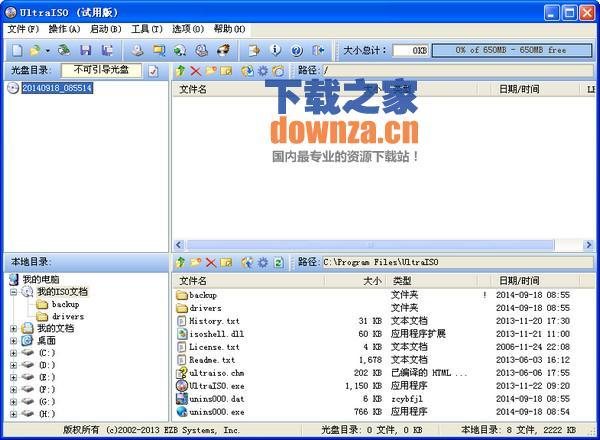Screen dimensions: 600x440
Task: Click the 文件名 column header in local list
Action: pos(193,281)
